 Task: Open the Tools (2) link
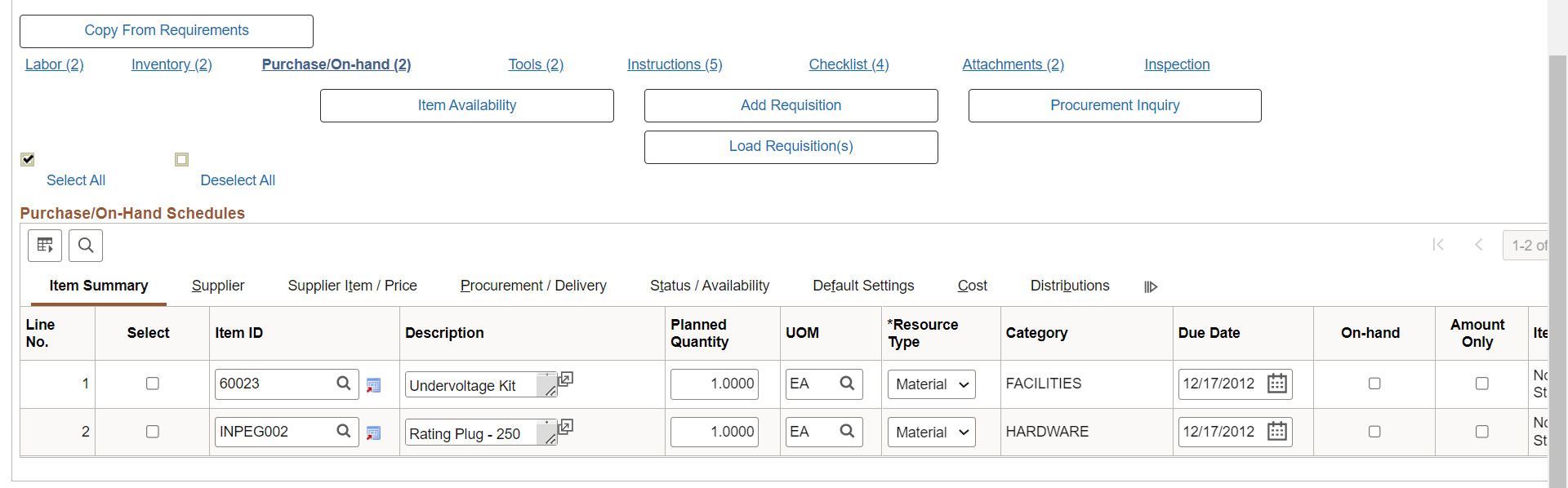[x=536, y=64]
